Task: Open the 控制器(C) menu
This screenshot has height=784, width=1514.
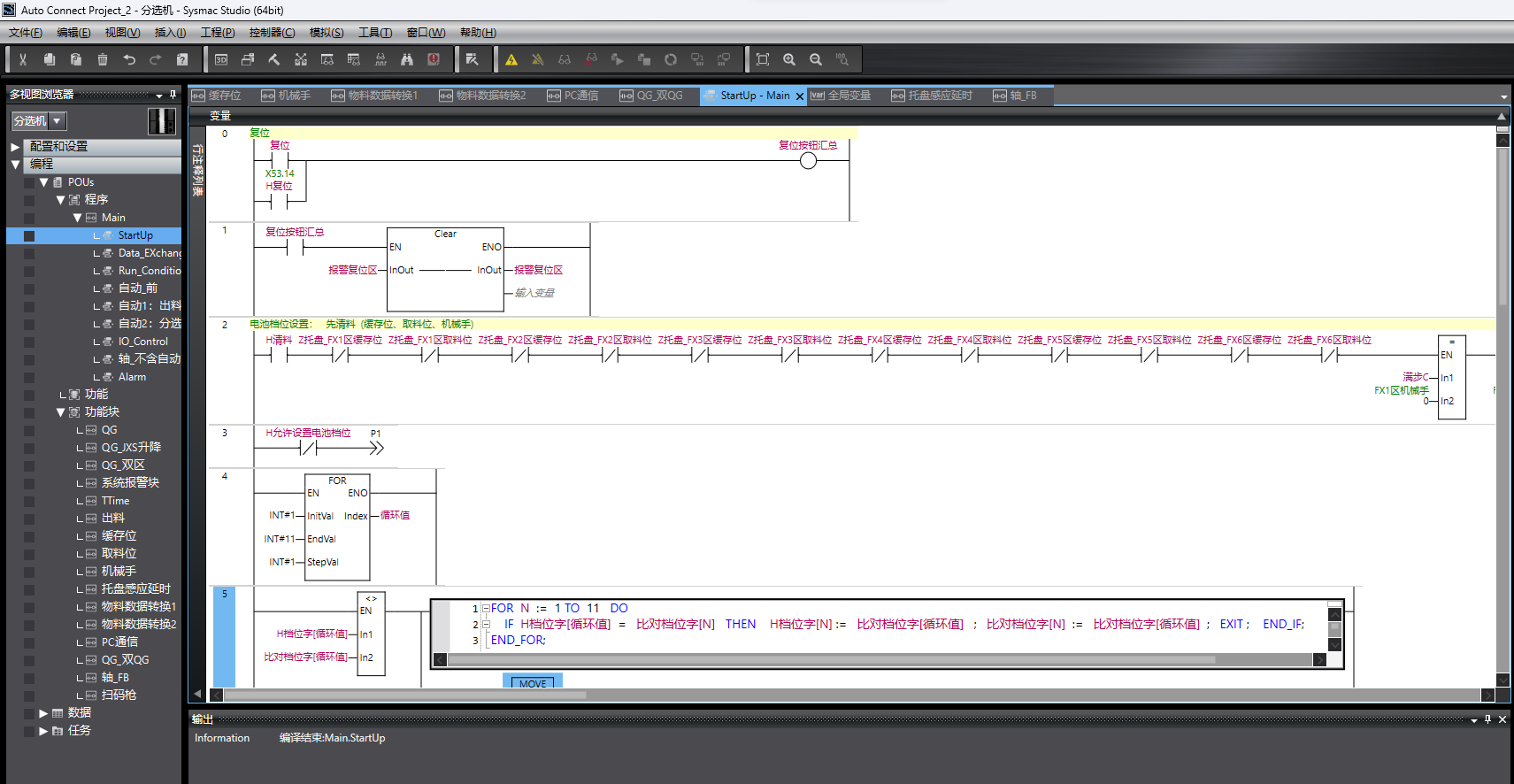Action: (x=272, y=33)
